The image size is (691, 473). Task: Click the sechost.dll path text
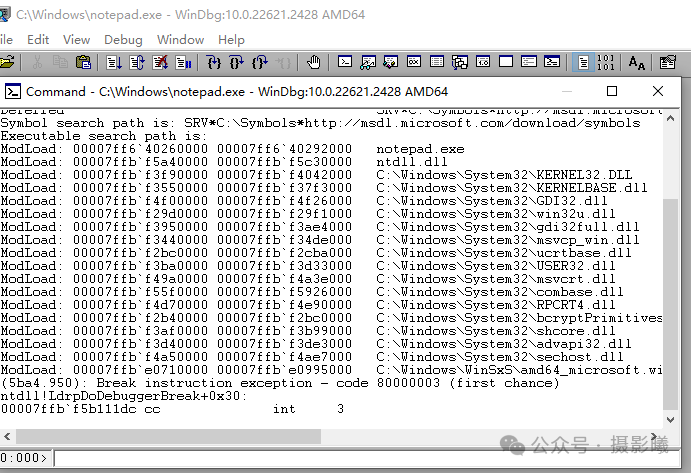coord(500,357)
